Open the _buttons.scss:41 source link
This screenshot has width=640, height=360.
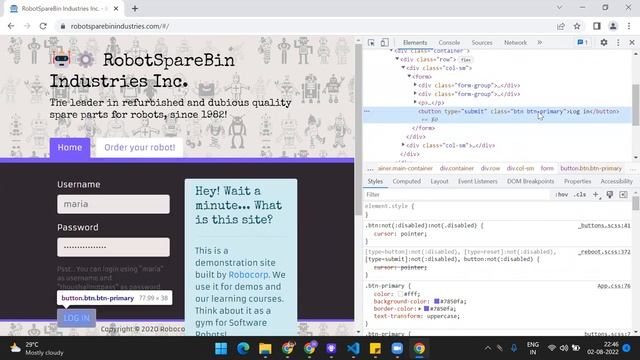[604, 225]
